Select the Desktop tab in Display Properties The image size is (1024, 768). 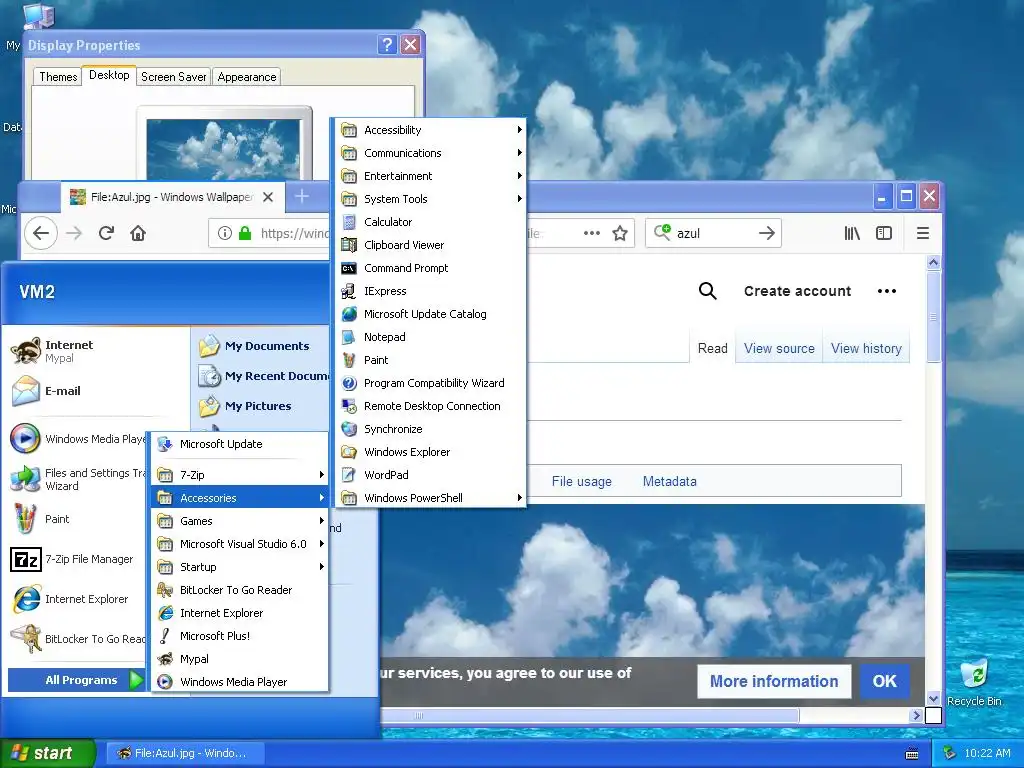coord(109,75)
